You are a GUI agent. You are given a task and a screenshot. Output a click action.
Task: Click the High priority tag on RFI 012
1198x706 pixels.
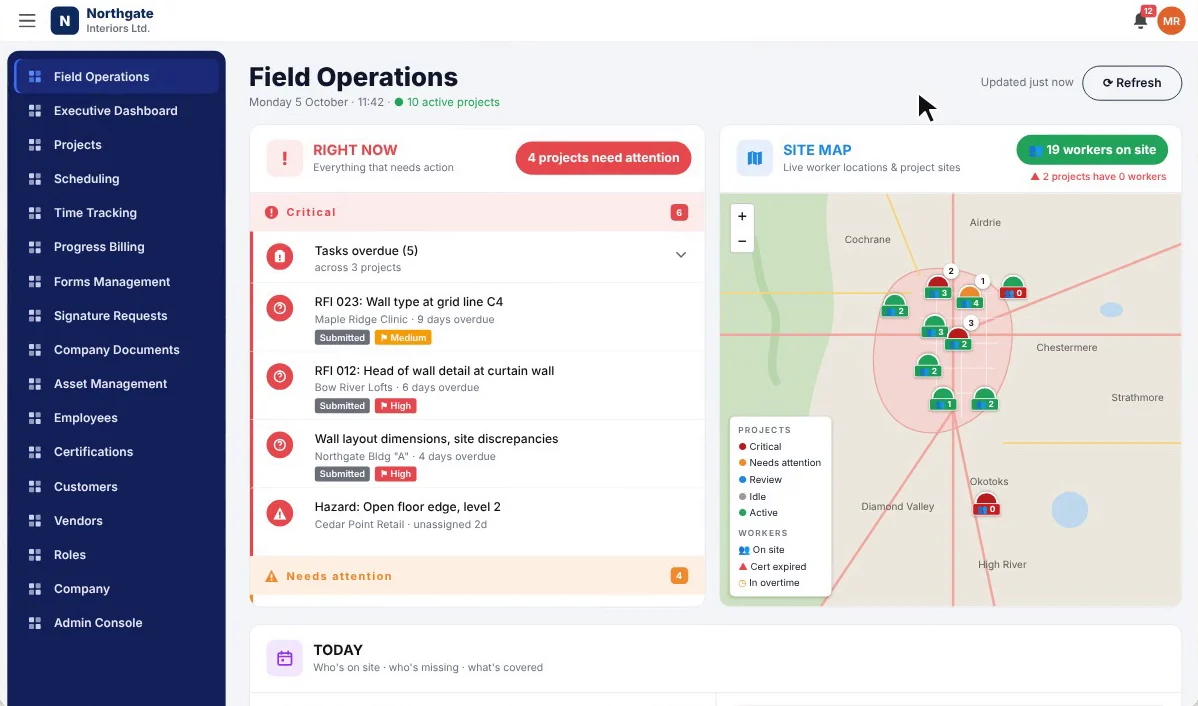point(395,406)
